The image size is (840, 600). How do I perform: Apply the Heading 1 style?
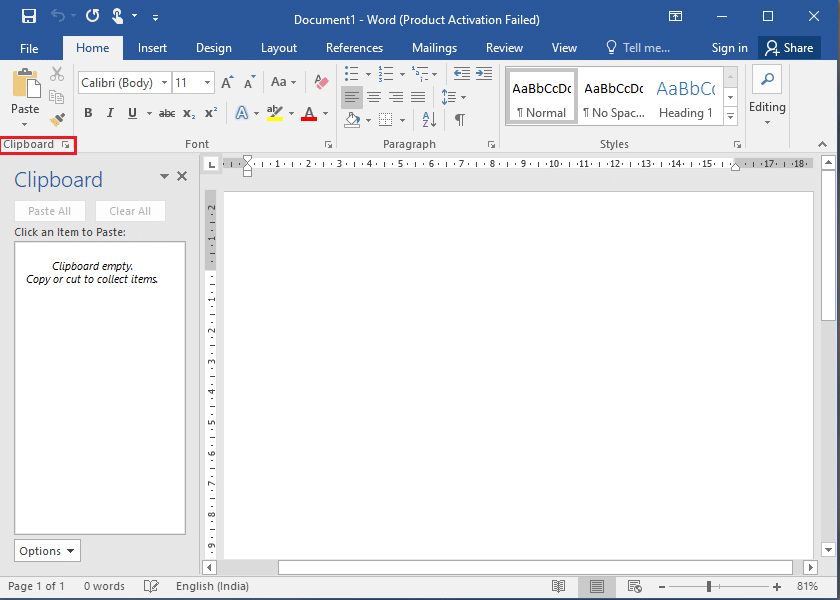pos(685,96)
